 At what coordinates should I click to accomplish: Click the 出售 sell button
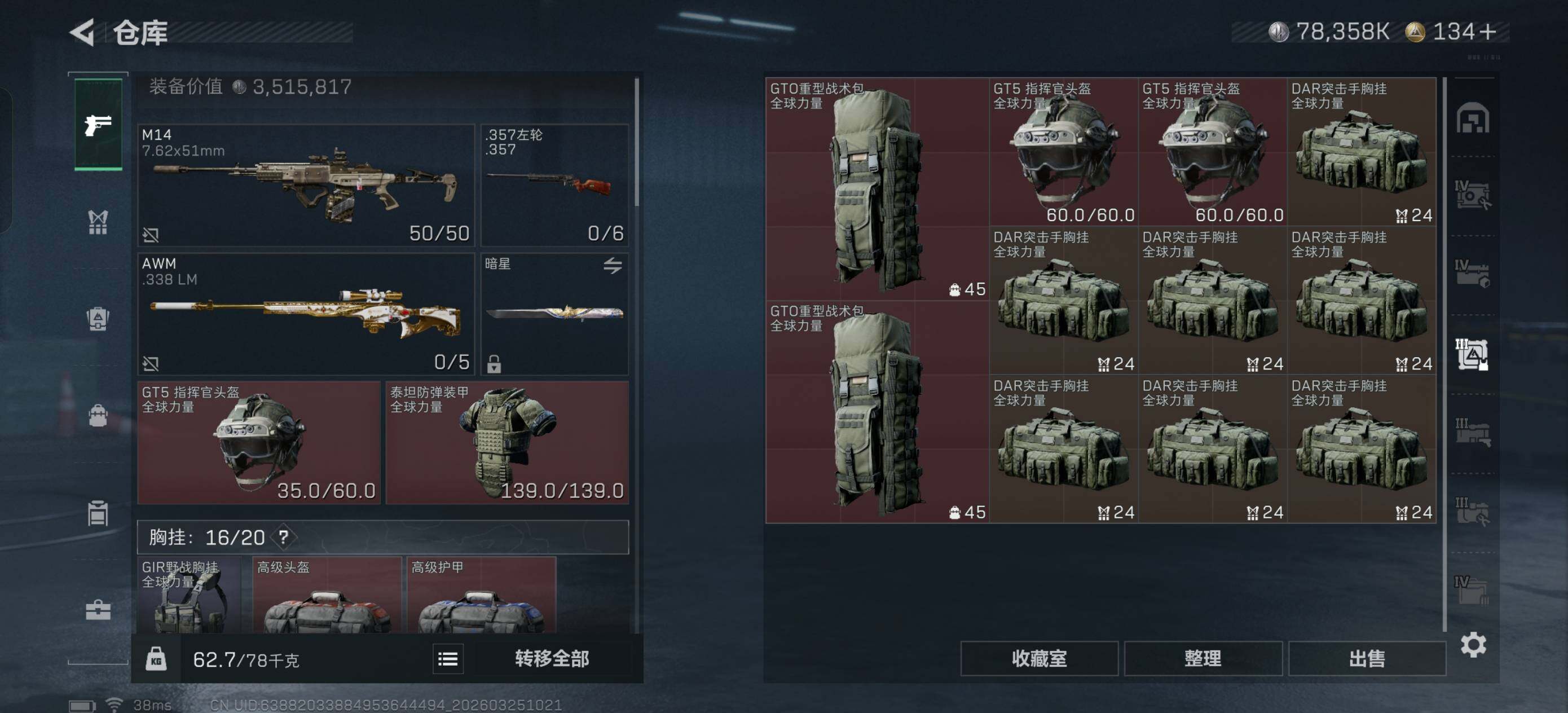(x=1367, y=658)
